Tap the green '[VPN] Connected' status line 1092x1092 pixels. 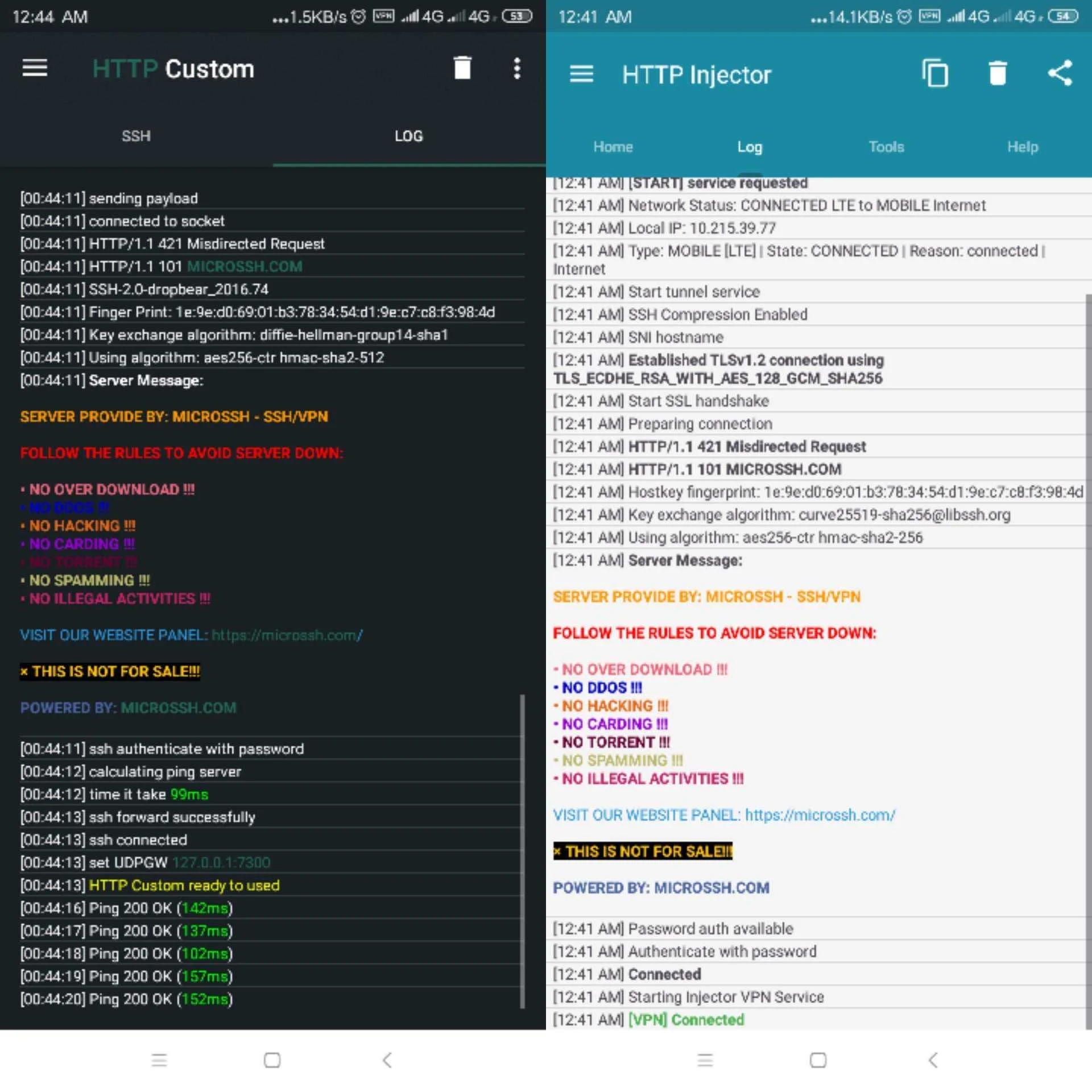(649, 1020)
